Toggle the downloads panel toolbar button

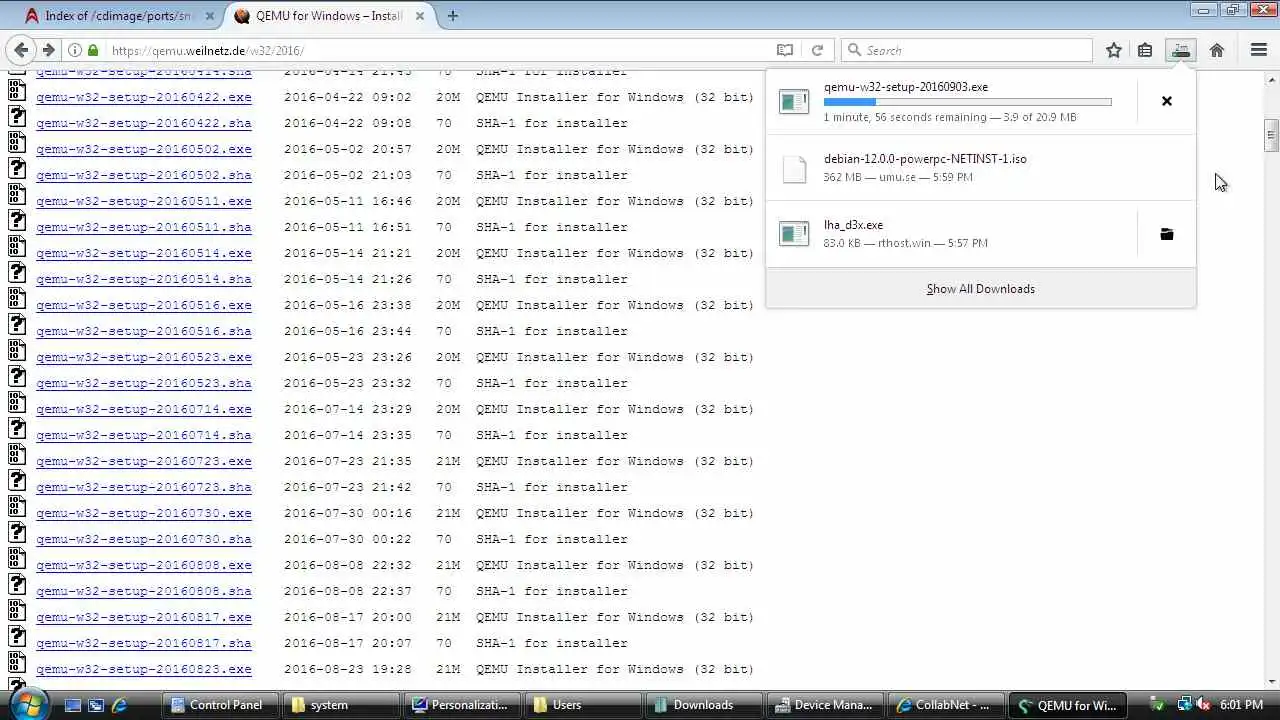pyautogui.click(x=1181, y=50)
